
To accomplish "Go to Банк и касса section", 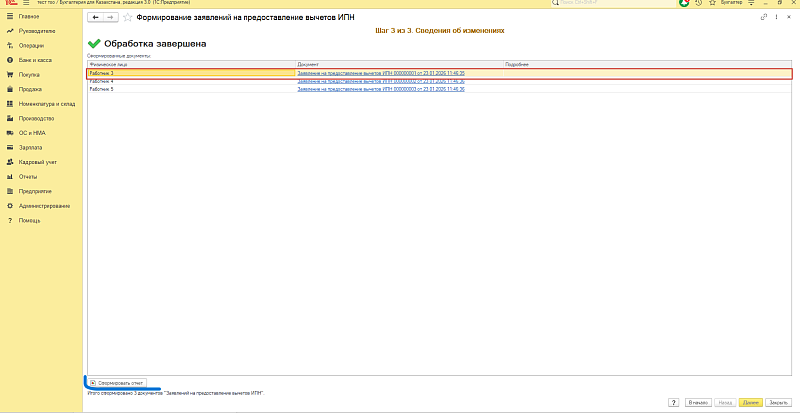I will click(x=35, y=60).
